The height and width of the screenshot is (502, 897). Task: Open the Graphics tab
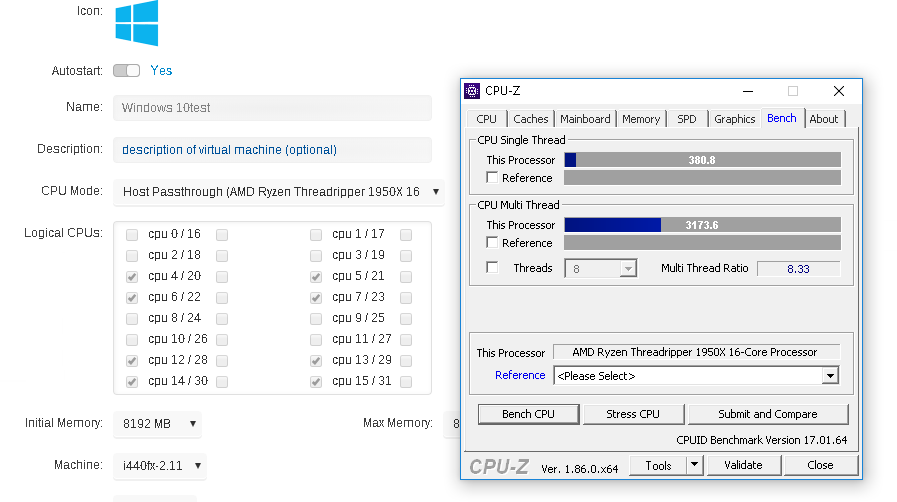pos(735,119)
